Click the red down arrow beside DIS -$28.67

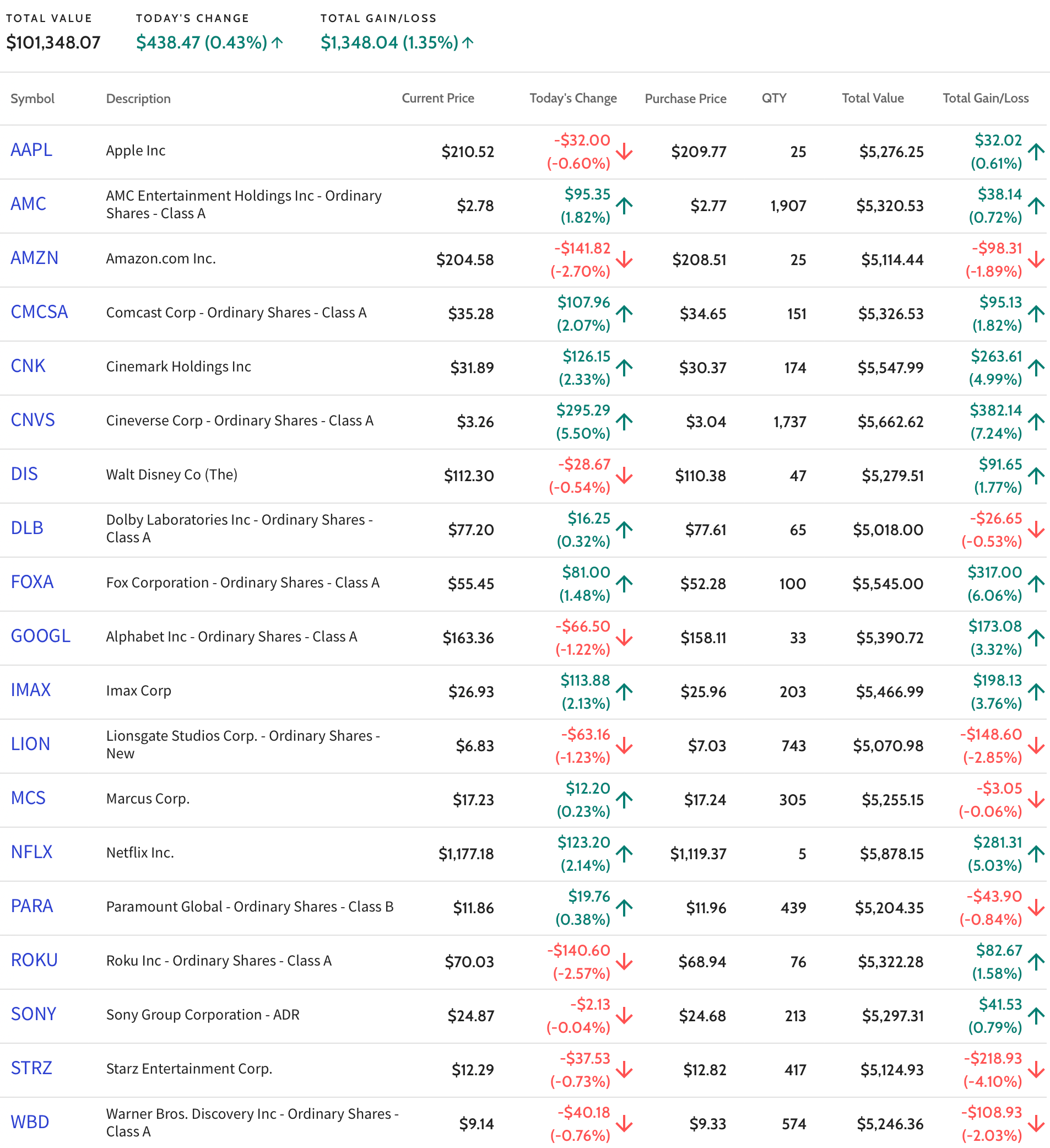tap(624, 476)
